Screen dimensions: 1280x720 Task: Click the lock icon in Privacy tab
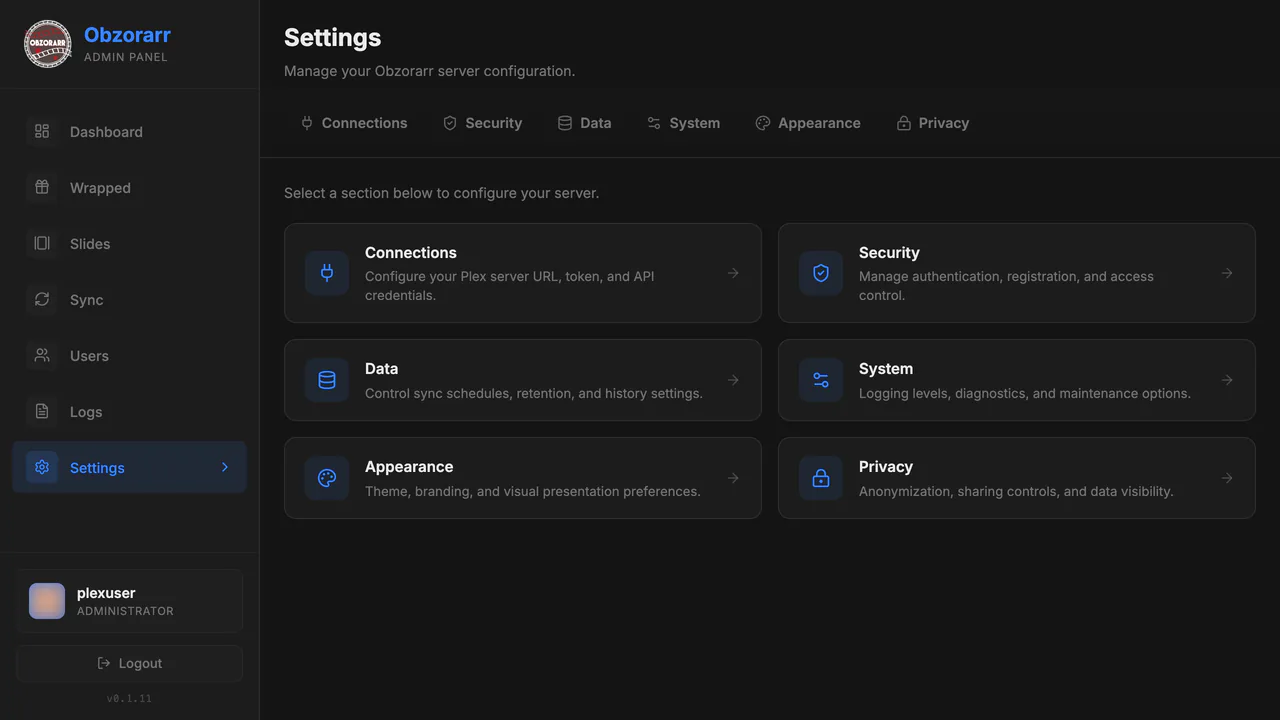pos(904,123)
